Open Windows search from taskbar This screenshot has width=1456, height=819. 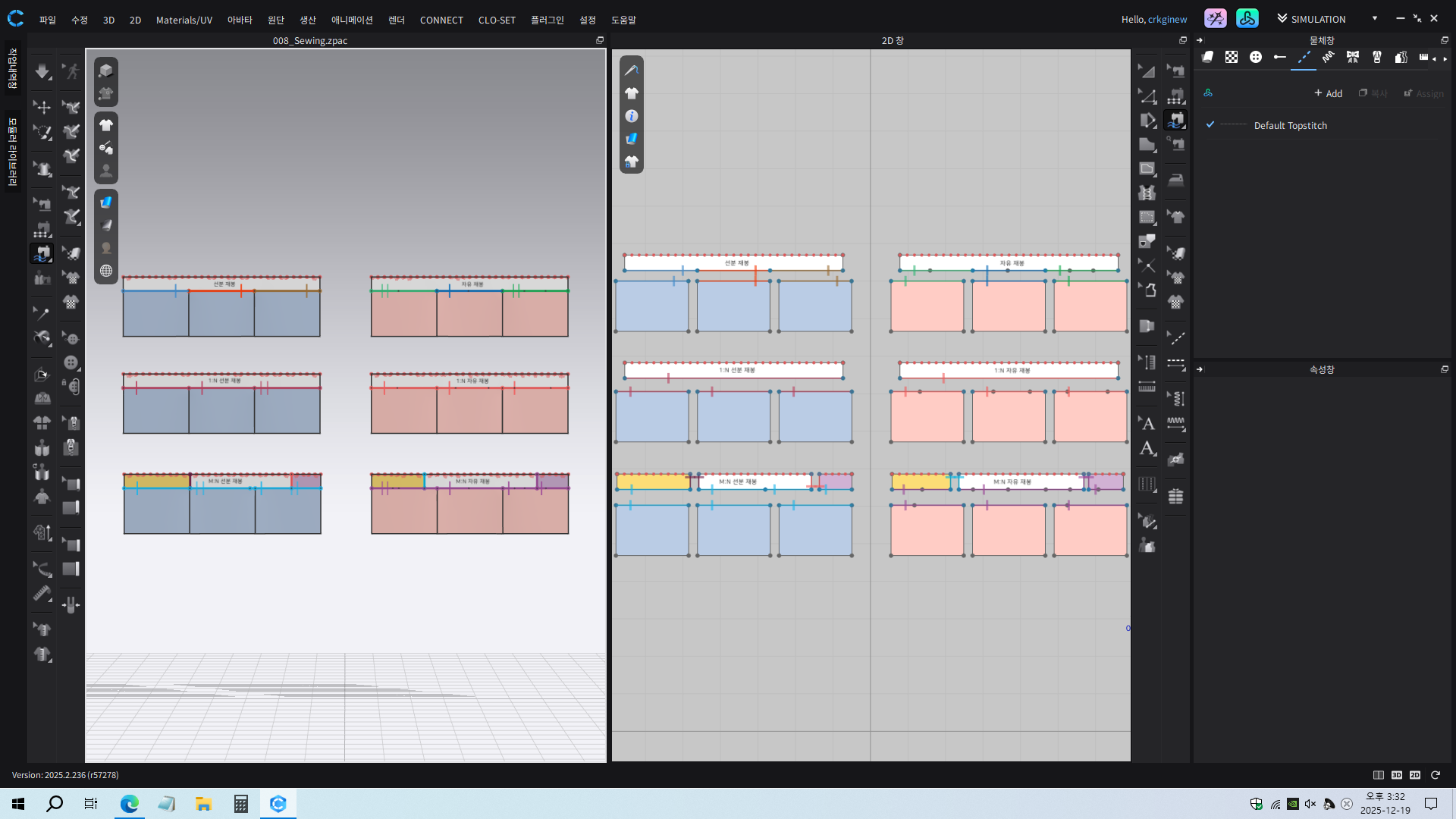[55, 804]
